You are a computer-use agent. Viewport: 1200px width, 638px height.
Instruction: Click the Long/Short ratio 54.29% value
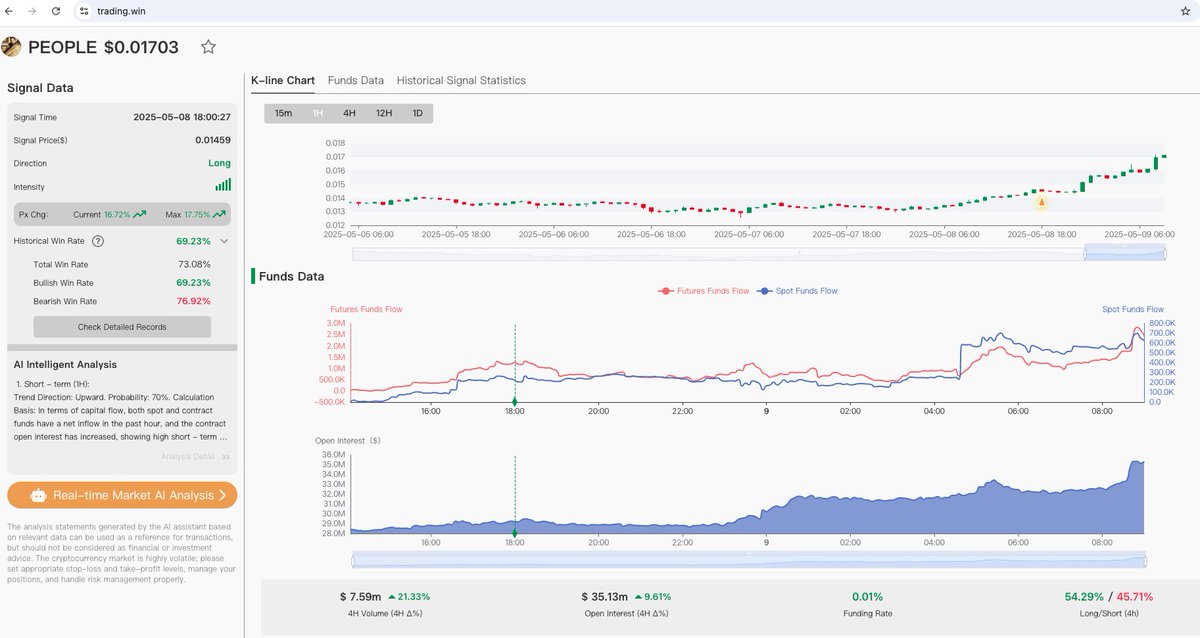pyautogui.click(x=1084, y=597)
